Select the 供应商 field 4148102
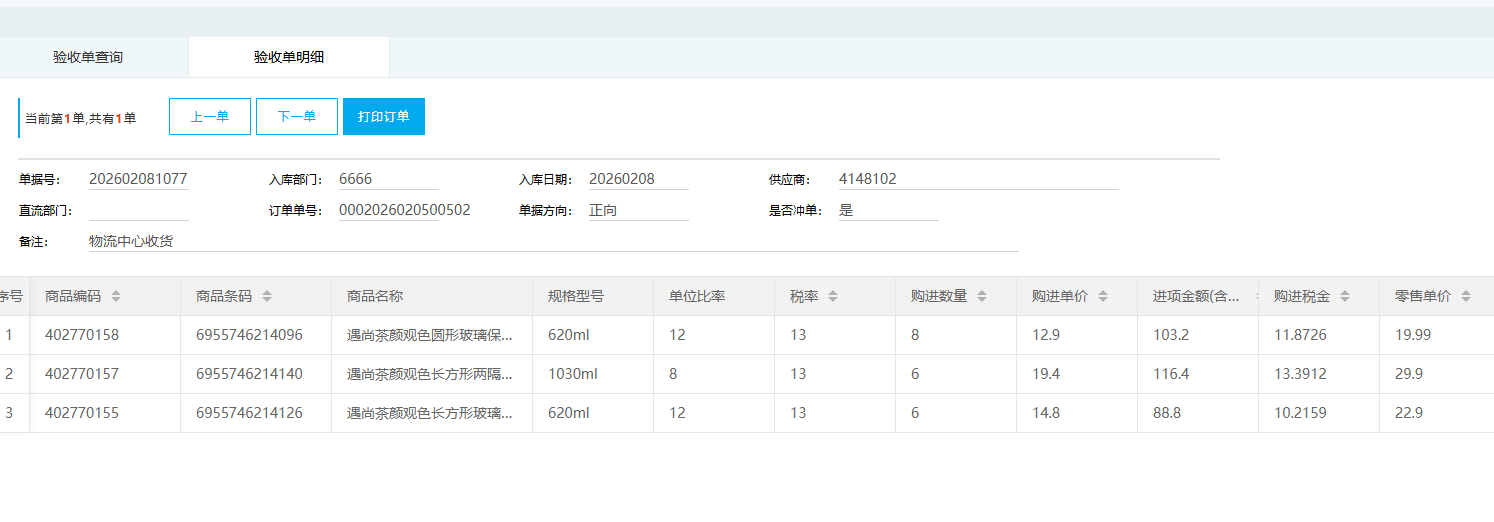This screenshot has width=1494, height=522. coord(977,180)
